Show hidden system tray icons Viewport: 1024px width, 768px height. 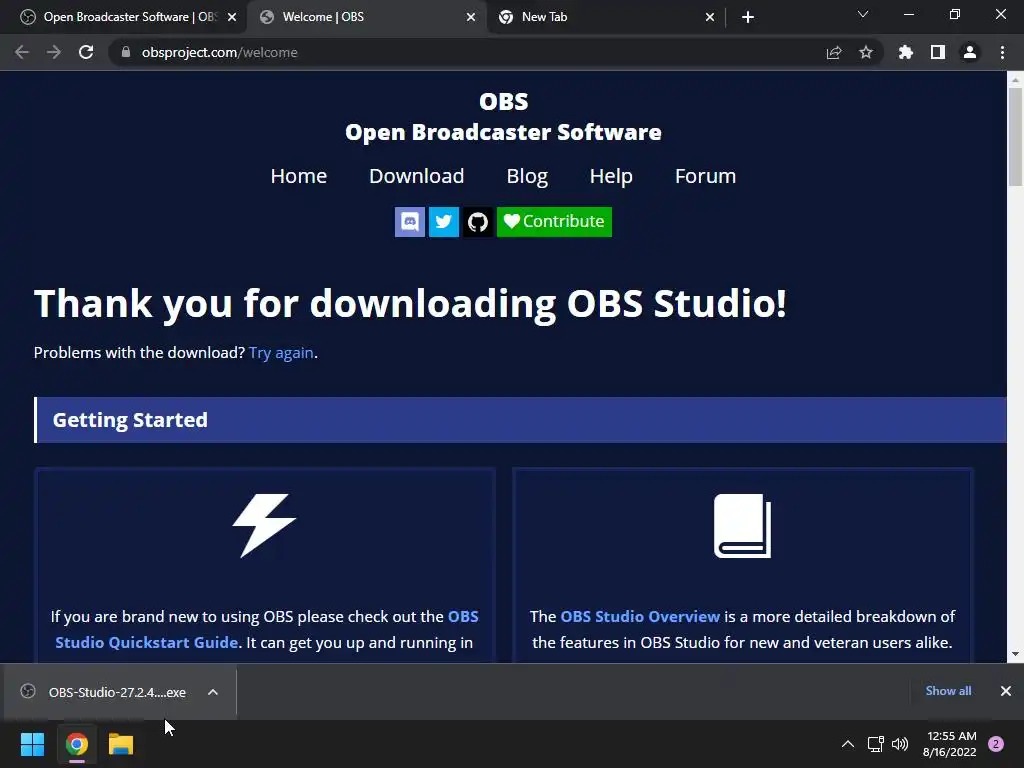[x=848, y=744]
